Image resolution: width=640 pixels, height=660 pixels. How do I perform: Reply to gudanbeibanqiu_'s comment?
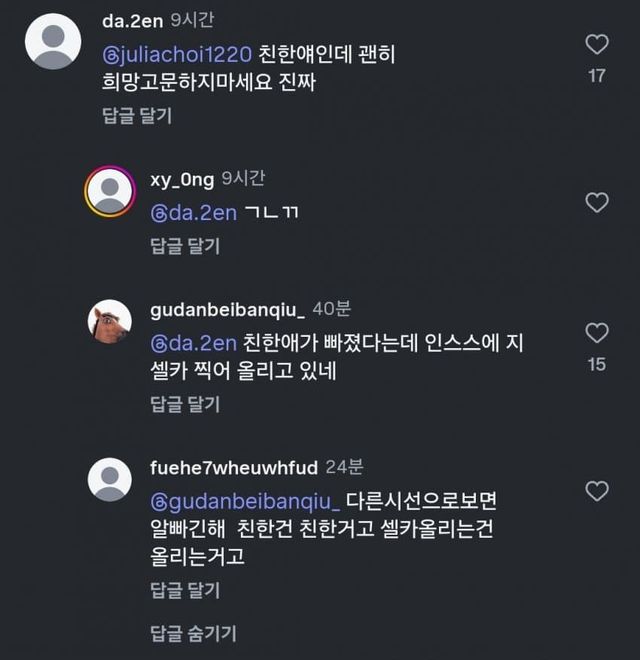pyautogui.click(x=185, y=404)
